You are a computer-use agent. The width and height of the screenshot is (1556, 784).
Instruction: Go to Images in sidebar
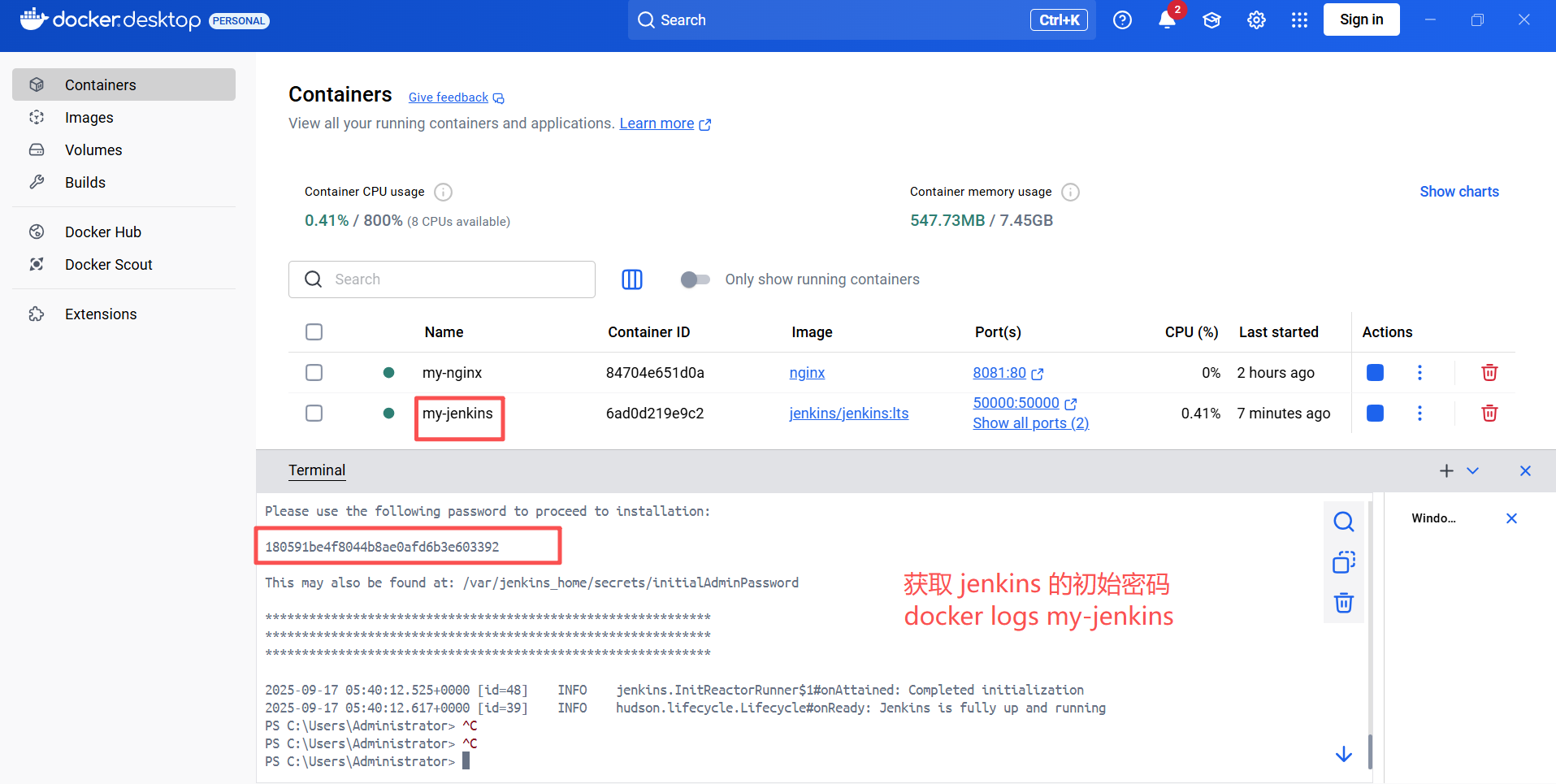coord(124,117)
